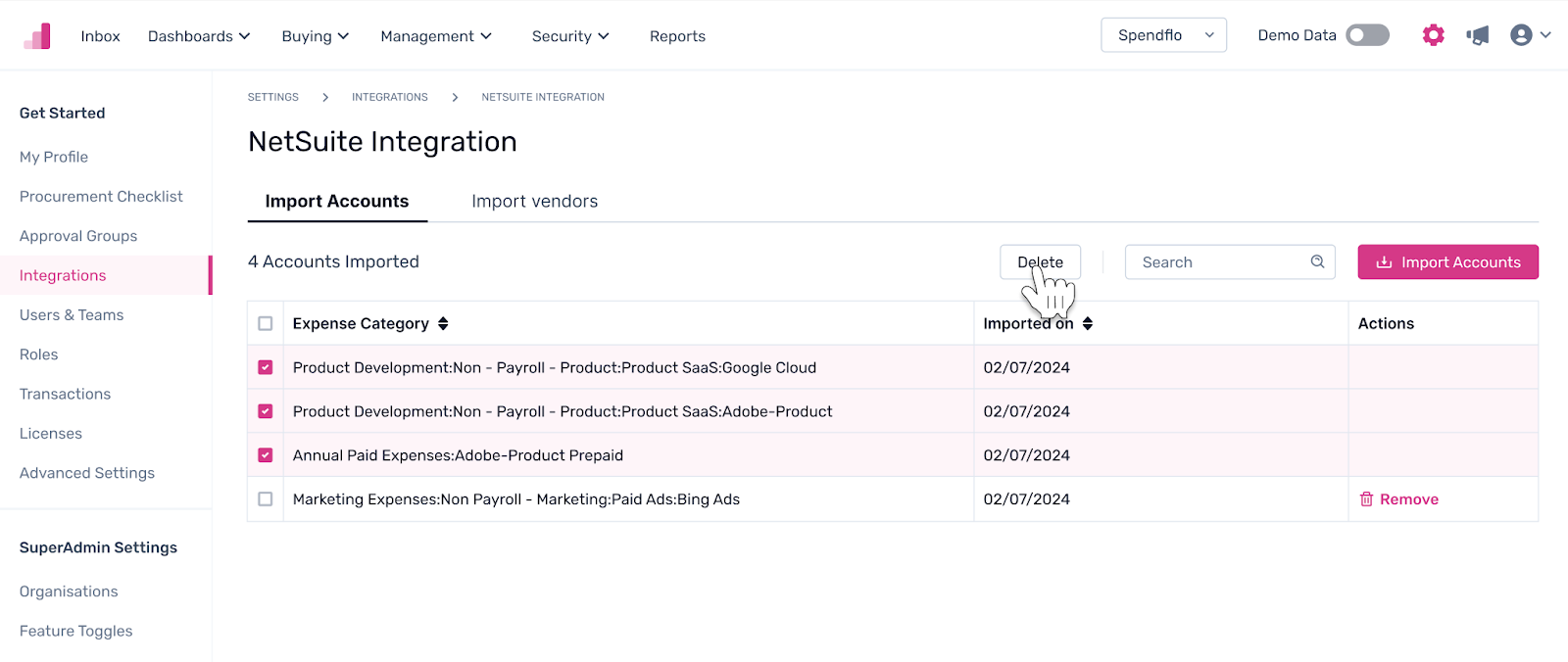The image size is (1568, 662).
Task: Sort by Expense Category arrows
Action: [x=443, y=323]
